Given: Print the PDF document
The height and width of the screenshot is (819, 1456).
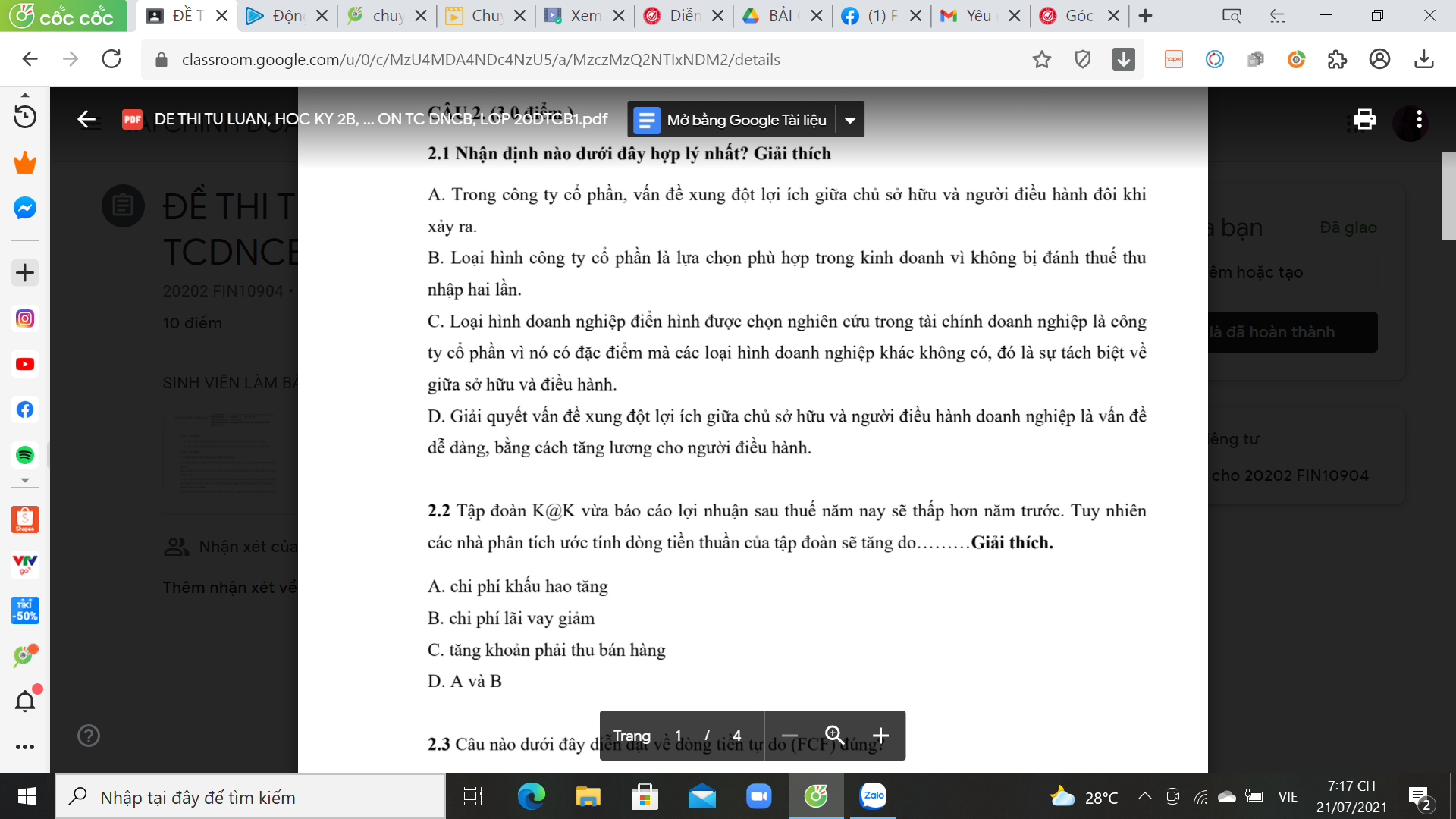Looking at the screenshot, I should point(1364,119).
